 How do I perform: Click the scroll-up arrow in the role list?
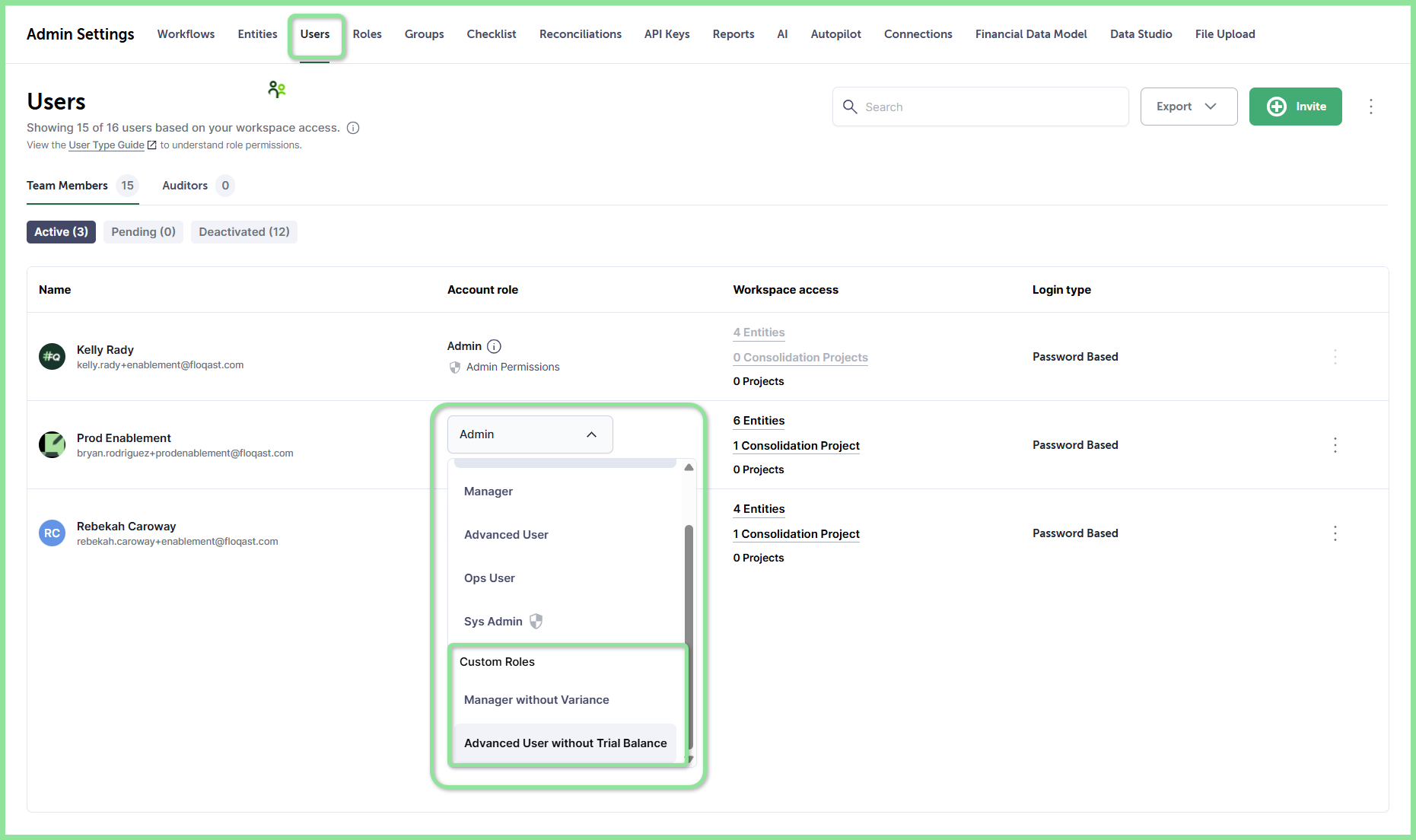(x=689, y=467)
